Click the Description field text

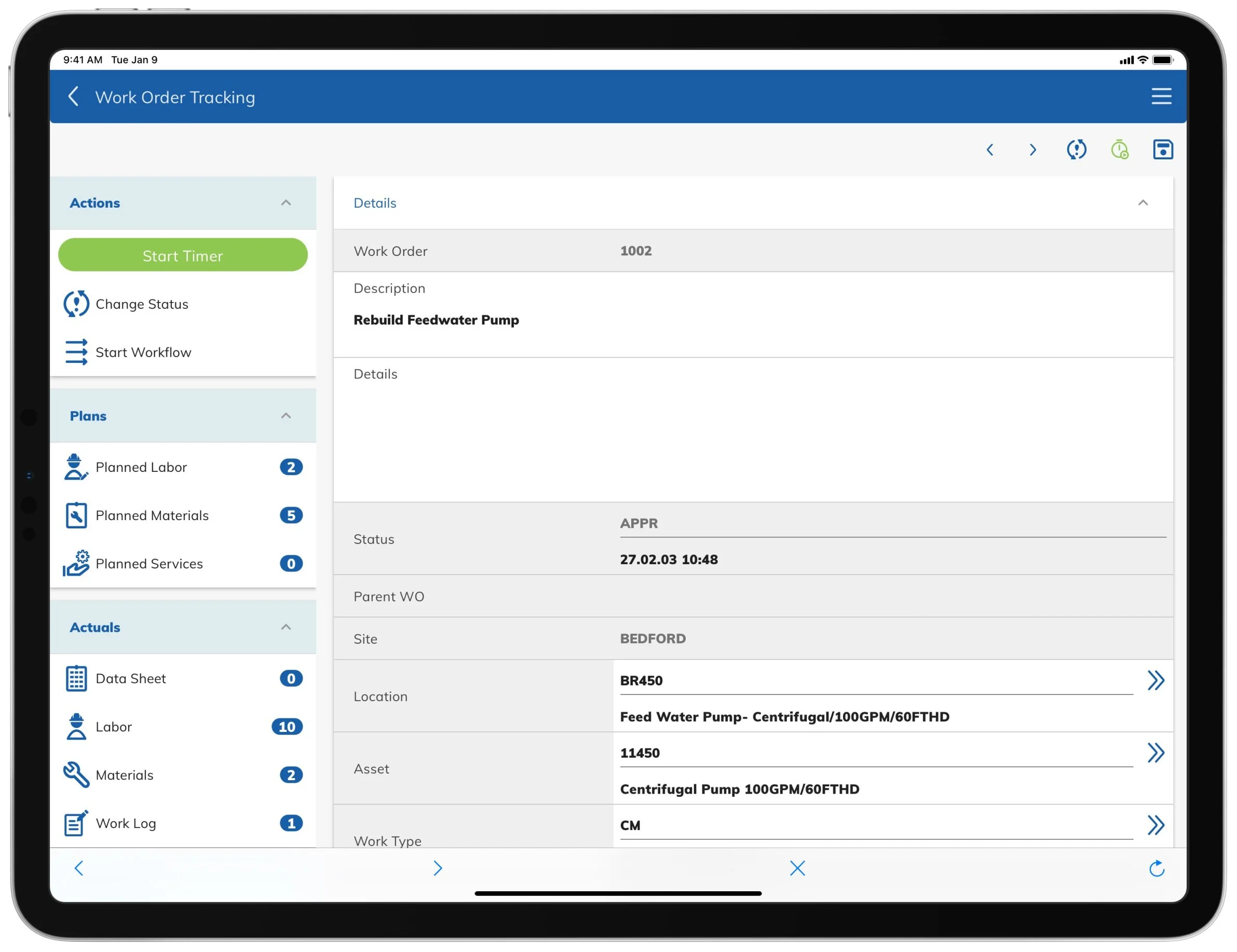point(436,320)
